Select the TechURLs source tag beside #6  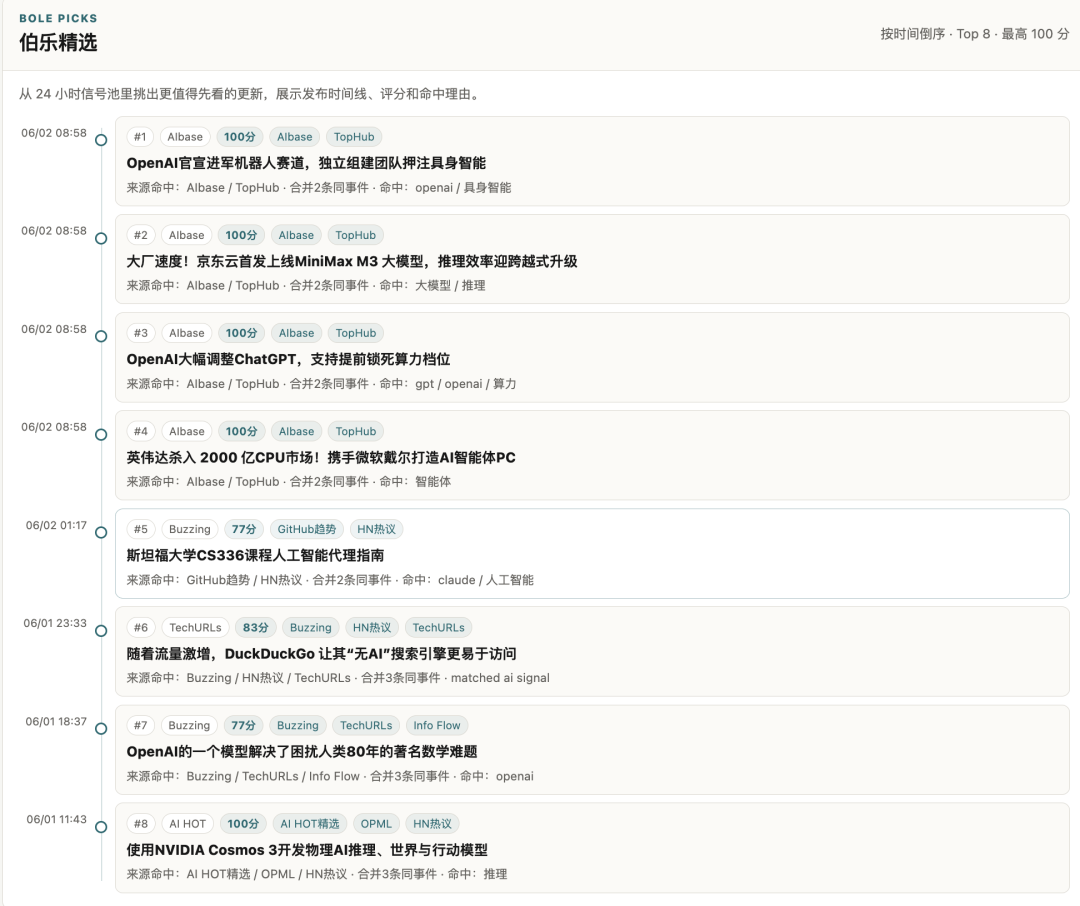point(195,628)
